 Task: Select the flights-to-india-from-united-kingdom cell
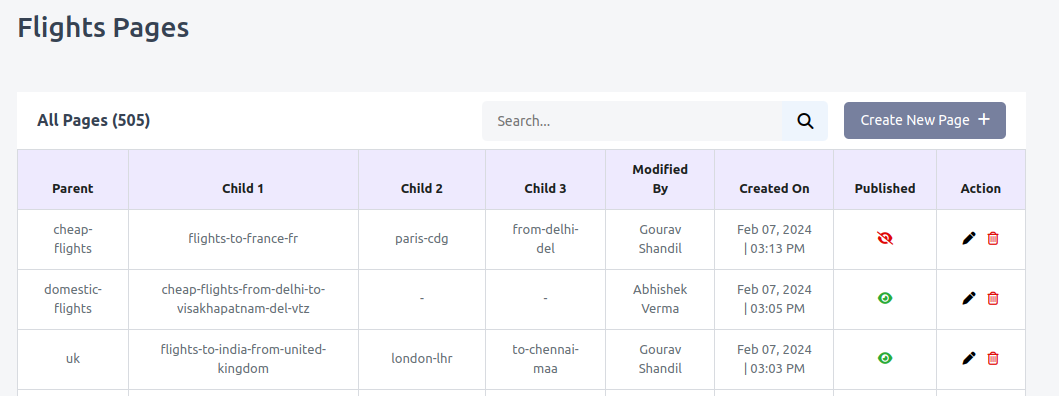coord(243,360)
